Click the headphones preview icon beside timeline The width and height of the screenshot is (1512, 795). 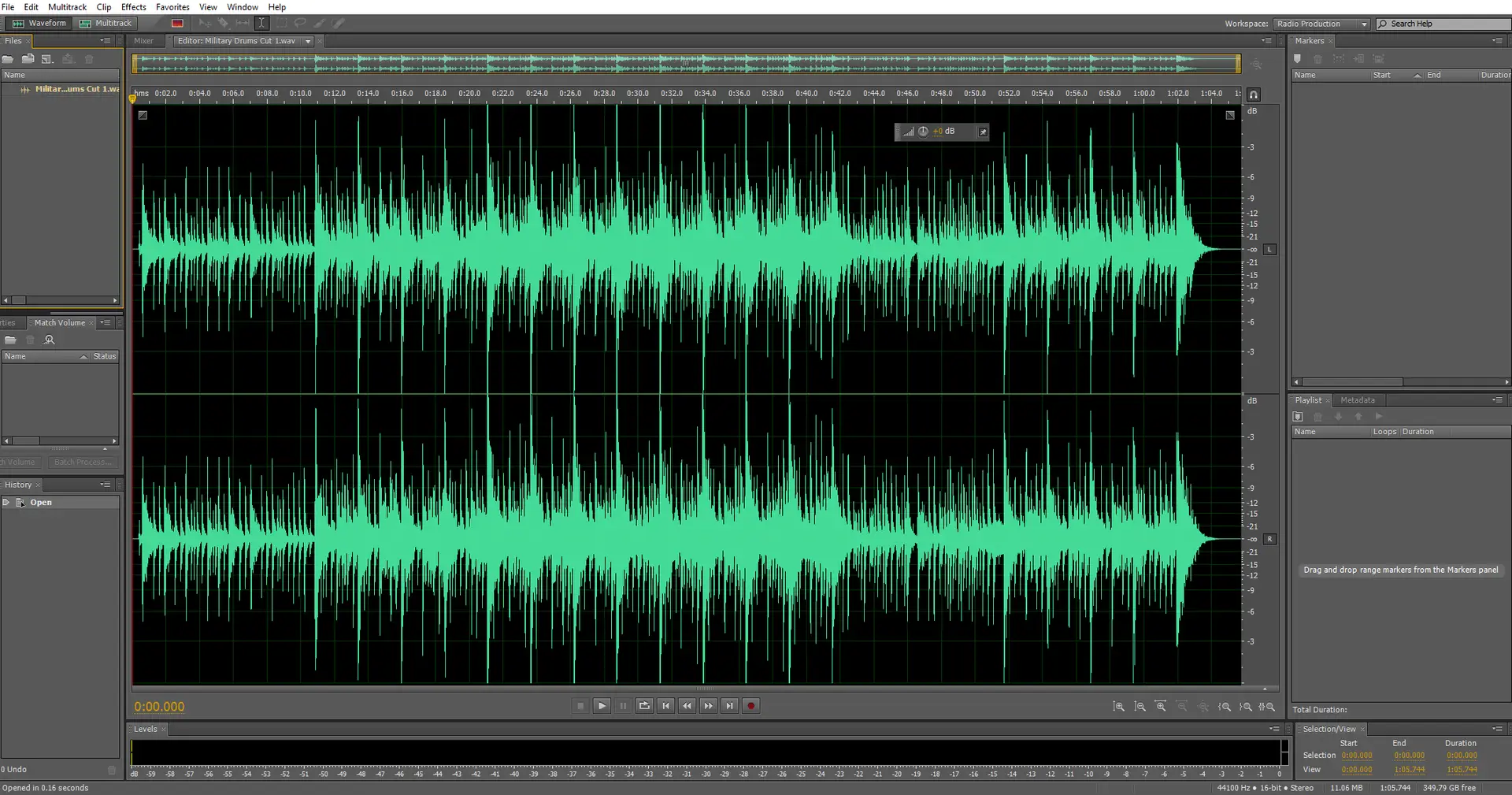tap(1254, 95)
